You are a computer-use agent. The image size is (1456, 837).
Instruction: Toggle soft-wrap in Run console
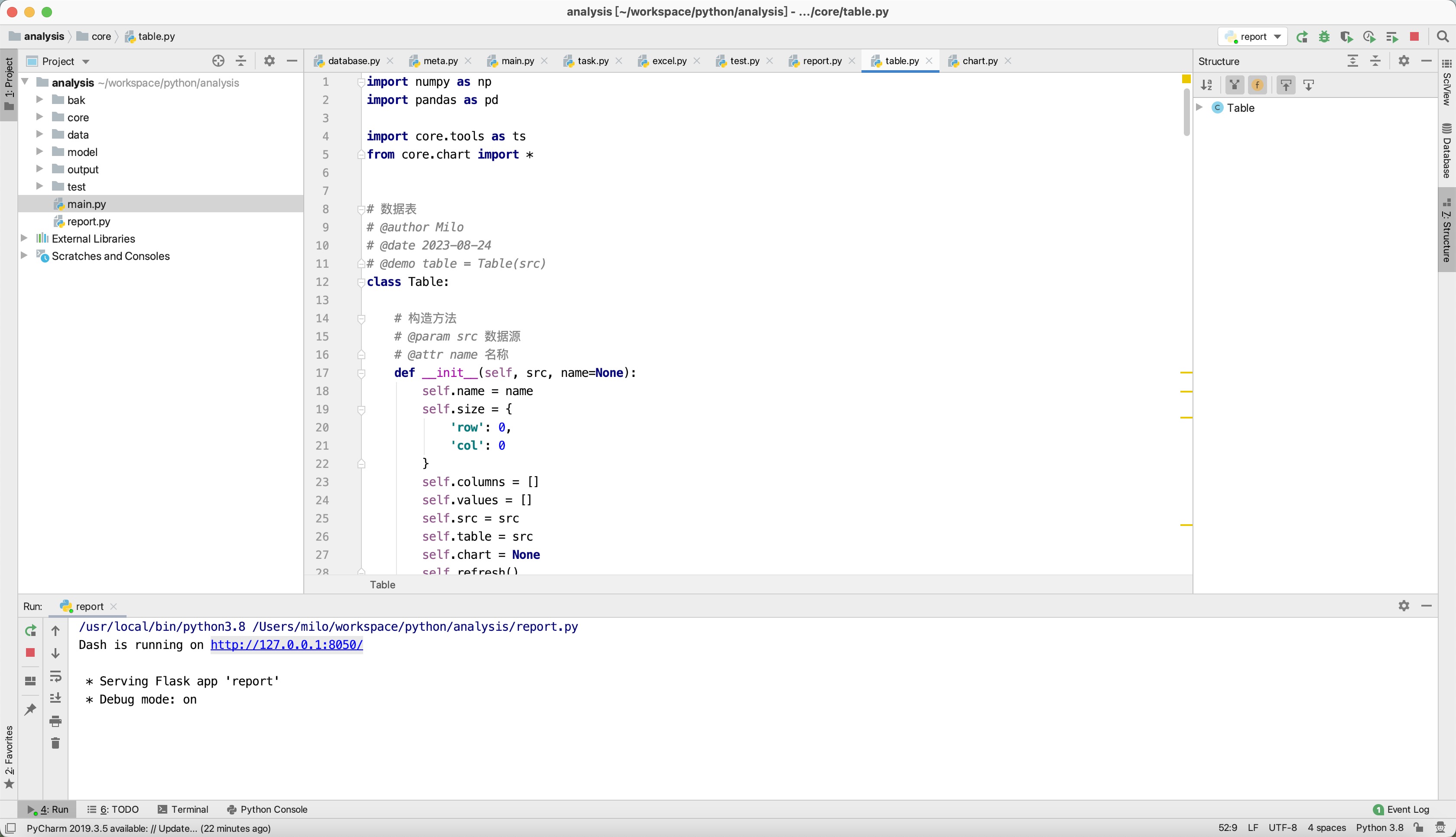tap(56, 676)
